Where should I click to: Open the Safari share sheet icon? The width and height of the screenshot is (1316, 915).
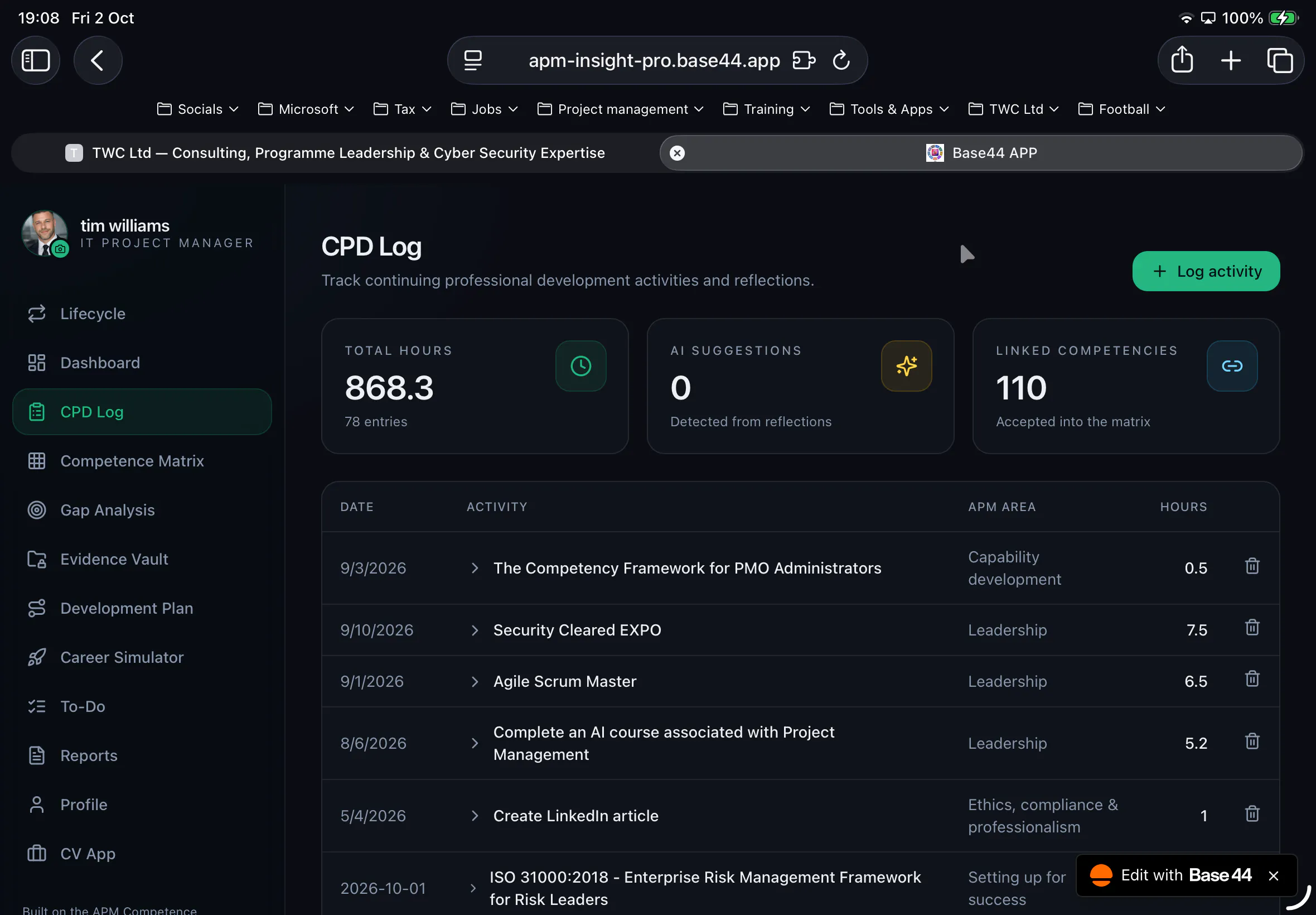coord(1182,60)
